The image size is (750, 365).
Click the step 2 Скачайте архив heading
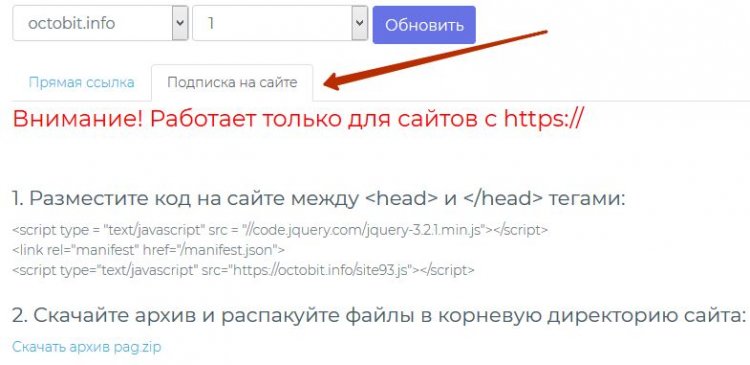click(379, 316)
